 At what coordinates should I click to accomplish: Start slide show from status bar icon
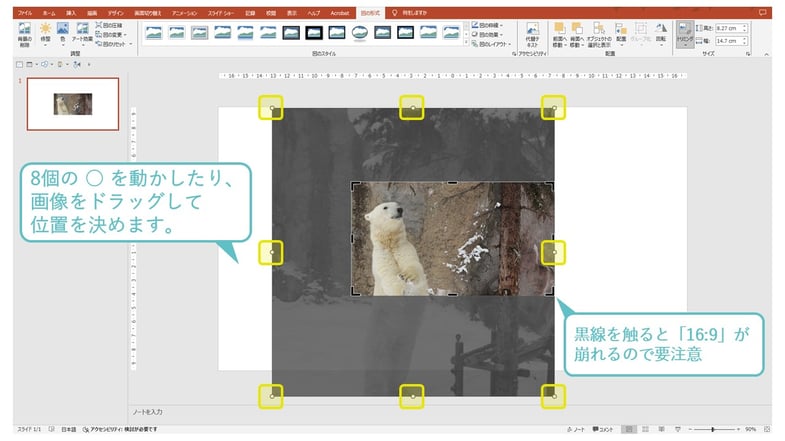[677, 429]
